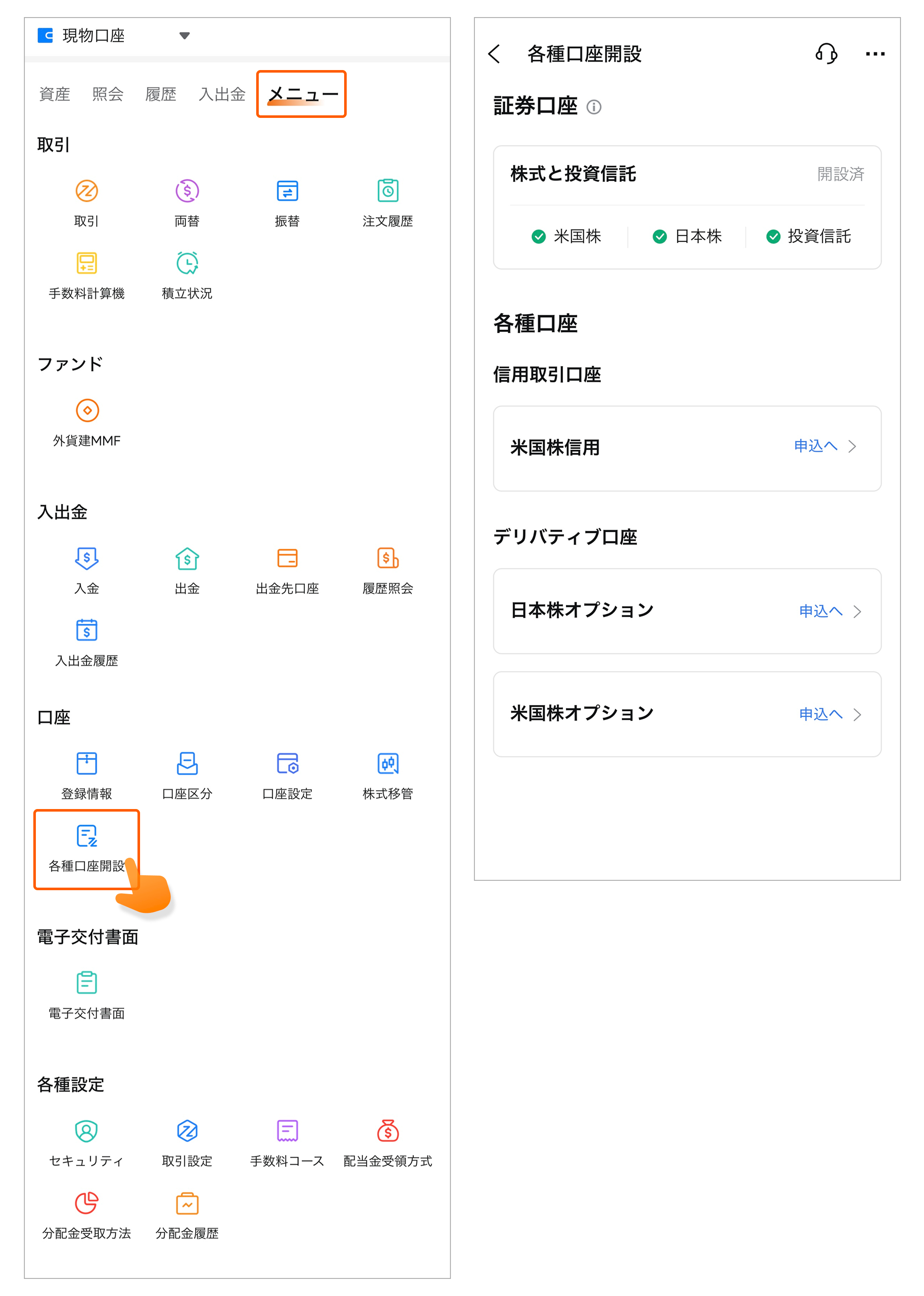Switch to the 入出金 tab
Screen dimensions: 924x1296
tap(222, 94)
